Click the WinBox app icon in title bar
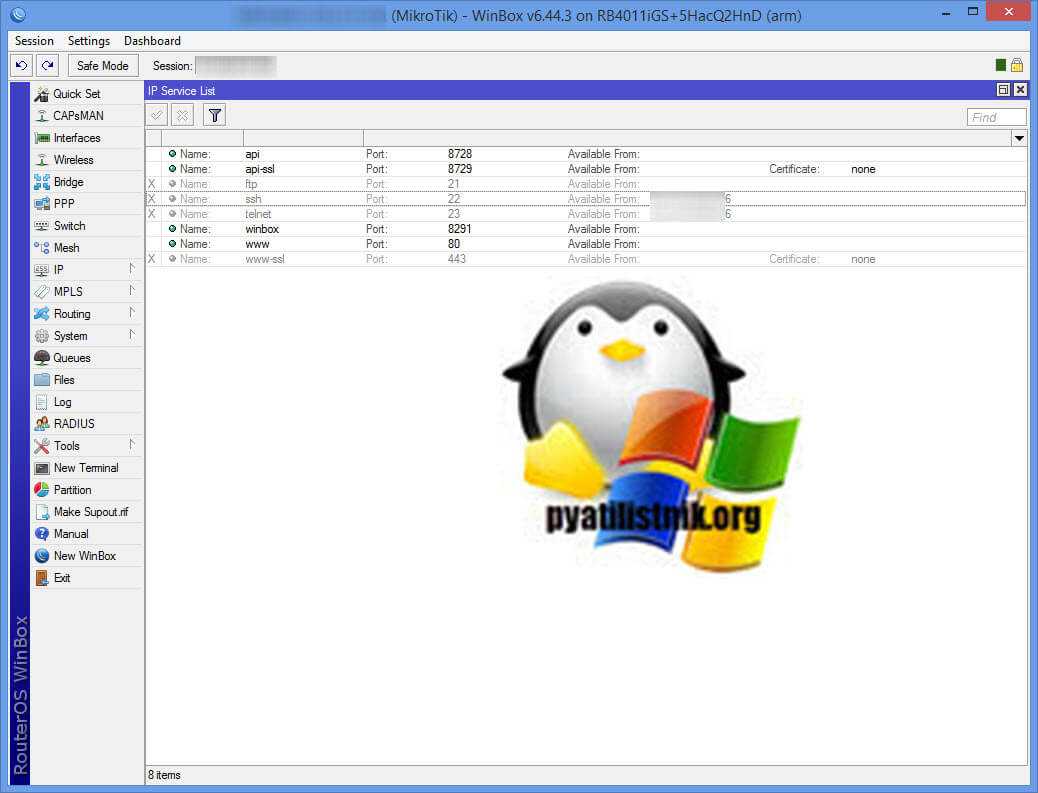Screen dimensions: 1038x793 click(x=19, y=13)
